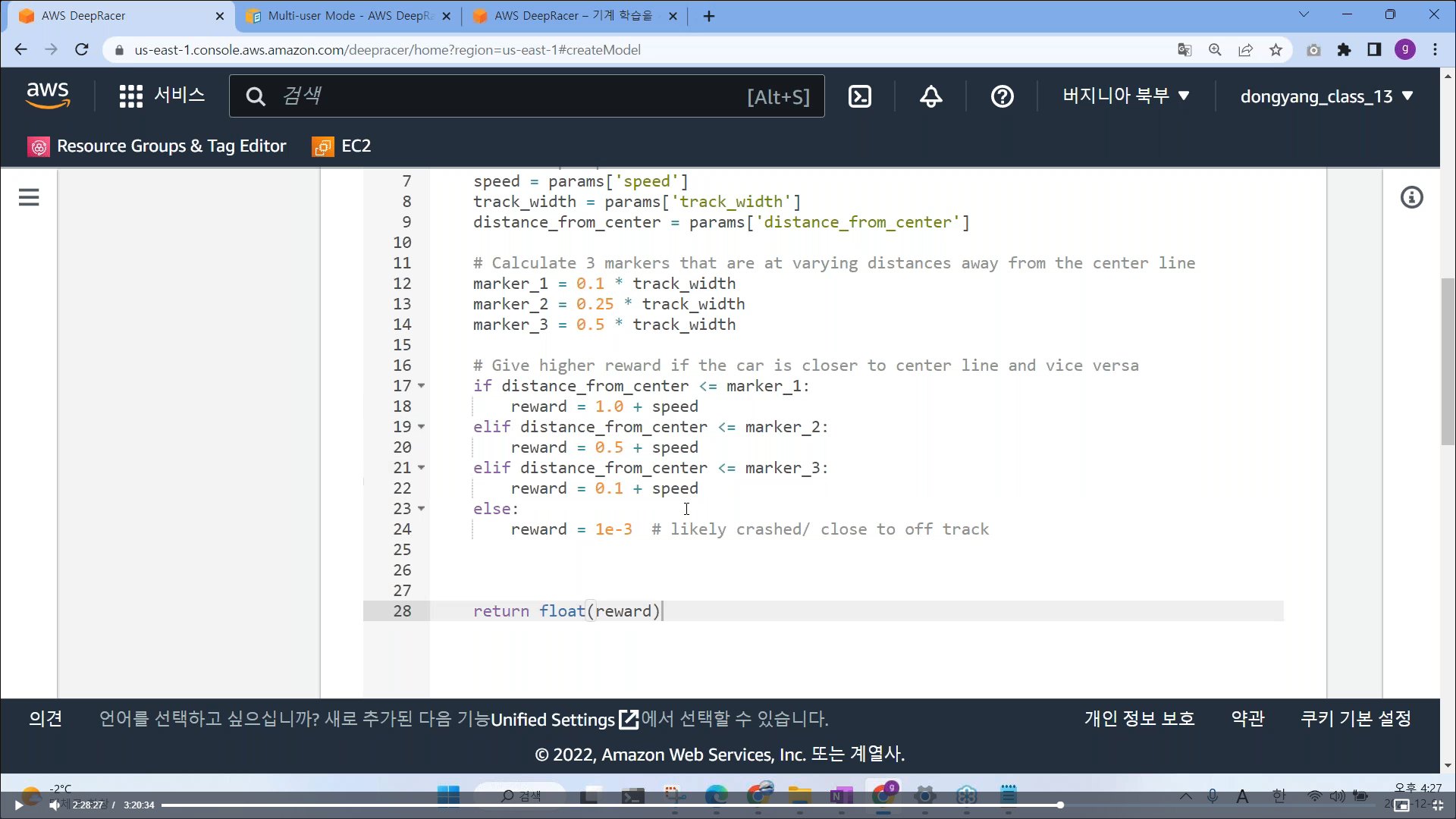Click the AWS help question-mark icon
Viewport: 1456px width, 819px height.
click(1002, 96)
